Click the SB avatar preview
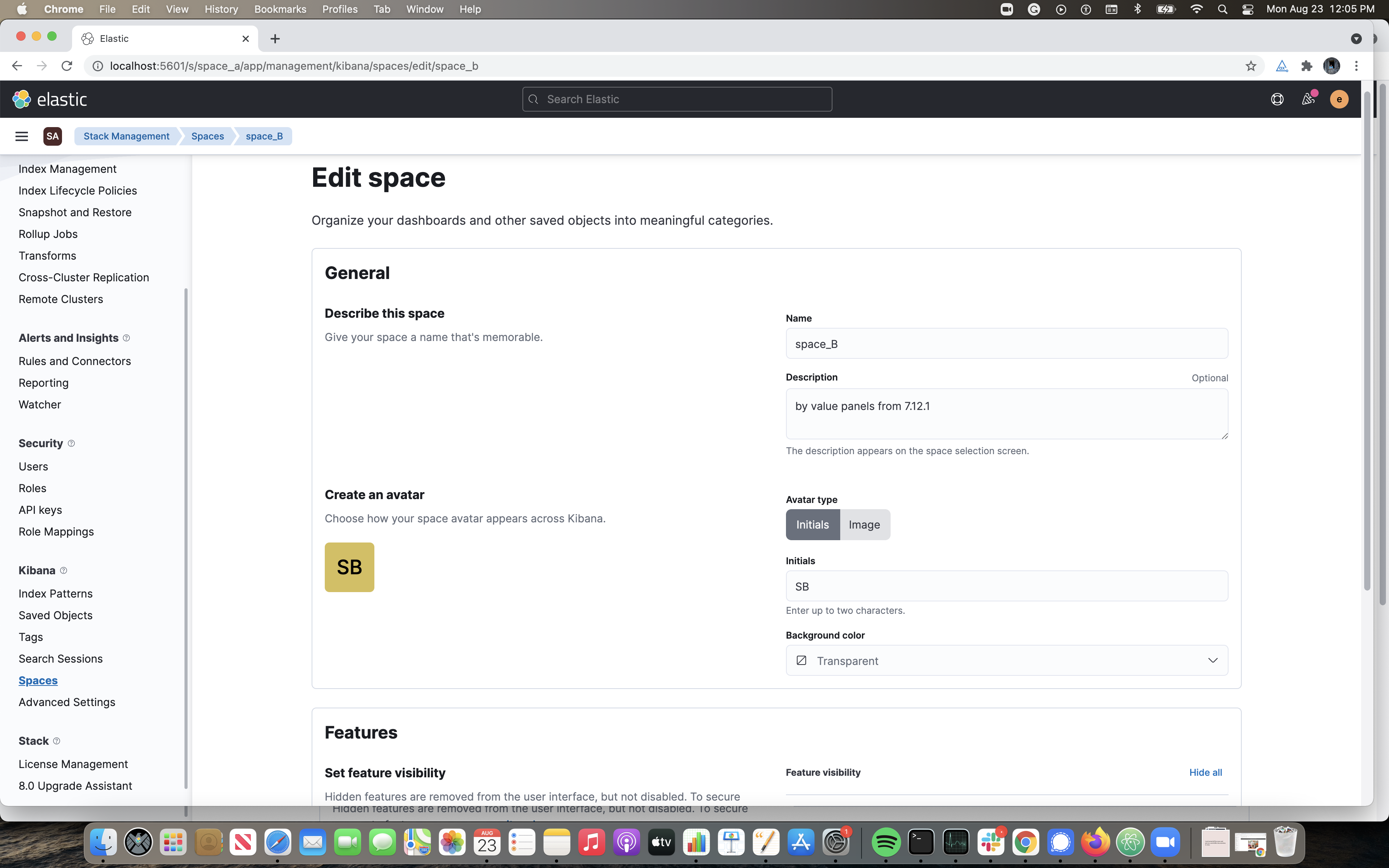 350,567
